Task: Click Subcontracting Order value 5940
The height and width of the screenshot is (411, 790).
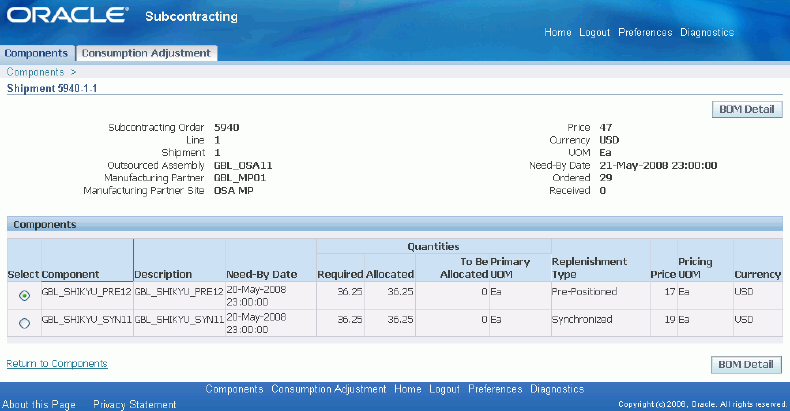Action: pos(226,127)
